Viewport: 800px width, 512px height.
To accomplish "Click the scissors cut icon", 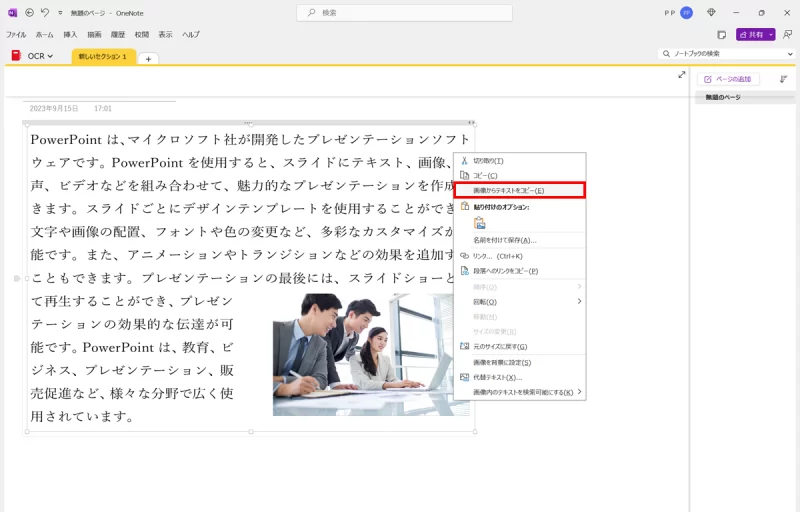I will point(464,161).
